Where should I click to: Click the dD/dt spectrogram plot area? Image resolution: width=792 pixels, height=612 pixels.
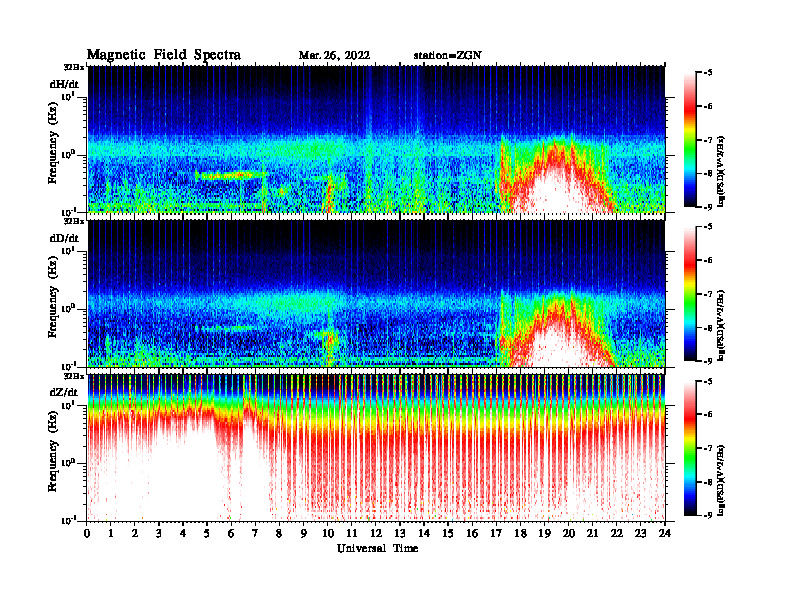click(376, 293)
